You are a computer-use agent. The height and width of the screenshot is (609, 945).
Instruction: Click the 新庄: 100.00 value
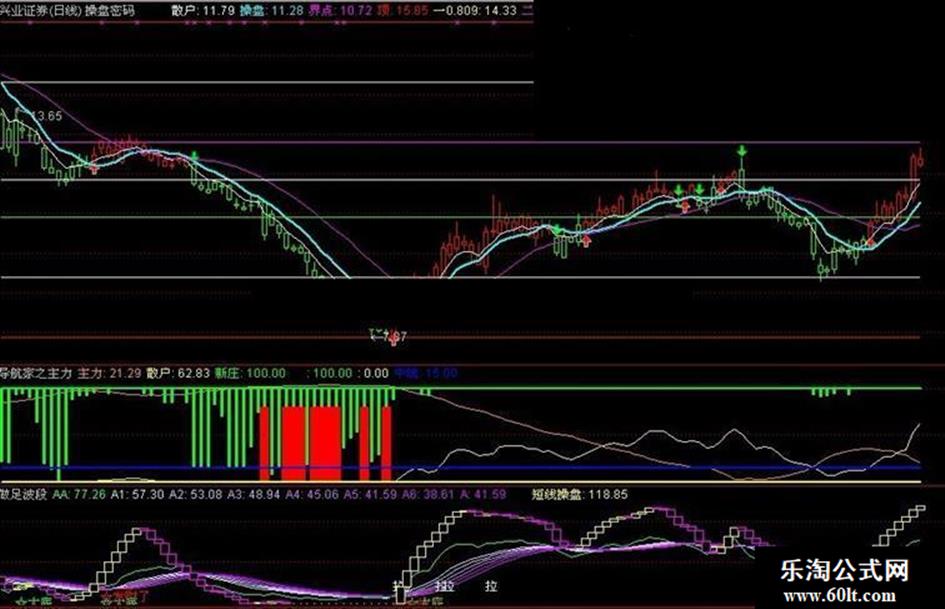tap(250, 373)
